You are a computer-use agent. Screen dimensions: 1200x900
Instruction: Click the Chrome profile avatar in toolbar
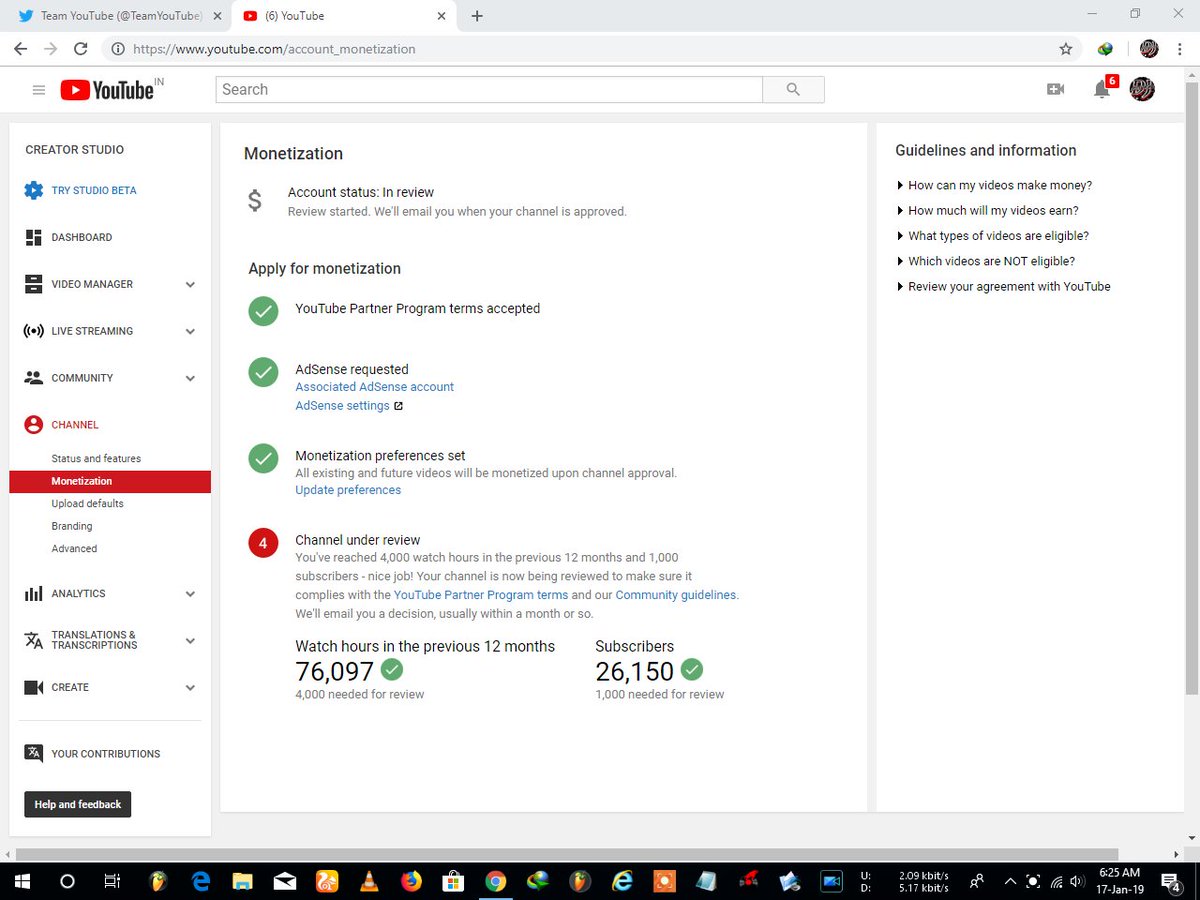1149,48
